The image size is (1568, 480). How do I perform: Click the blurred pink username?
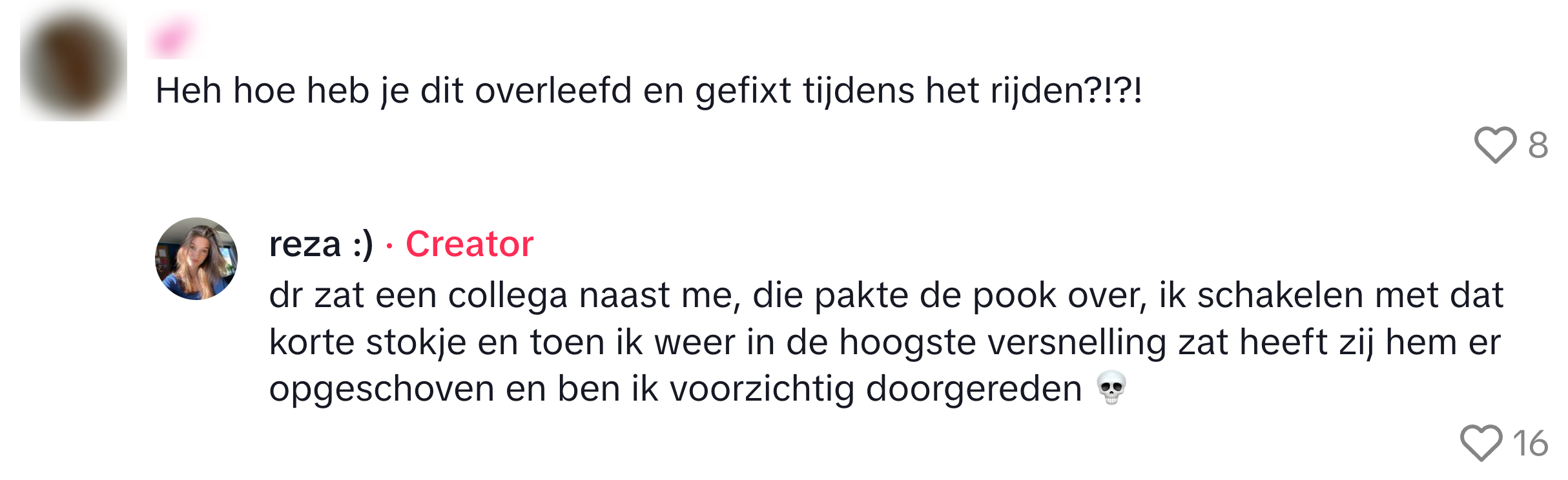click(171, 37)
